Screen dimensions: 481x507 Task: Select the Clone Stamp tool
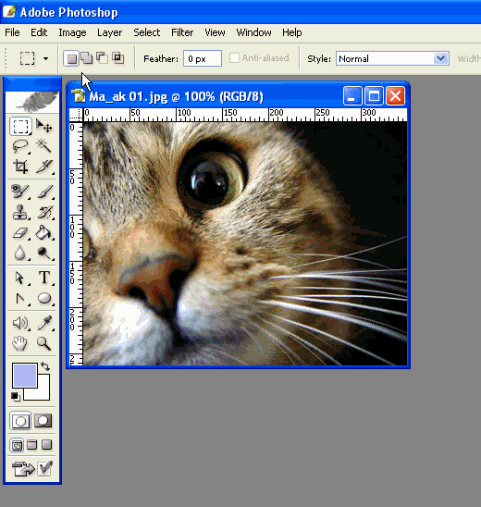(x=20, y=212)
